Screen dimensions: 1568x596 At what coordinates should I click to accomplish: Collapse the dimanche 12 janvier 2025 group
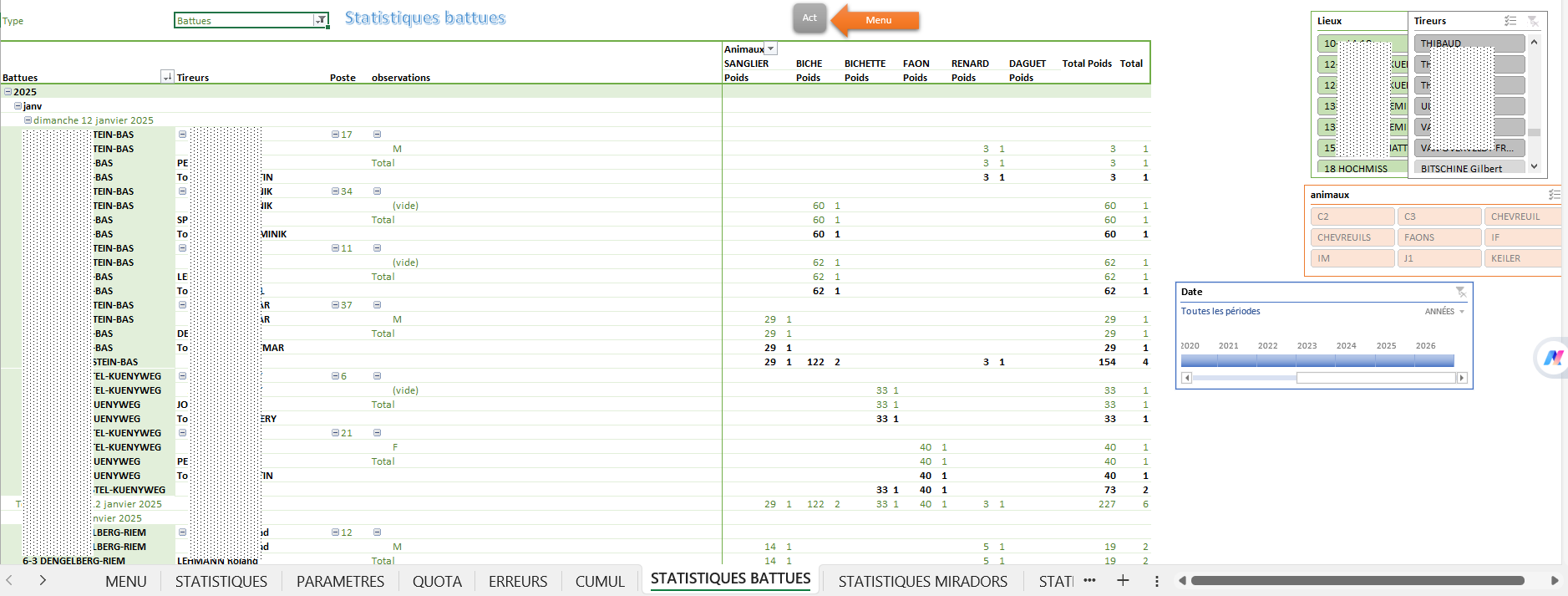pyautogui.click(x=28, y=120)
